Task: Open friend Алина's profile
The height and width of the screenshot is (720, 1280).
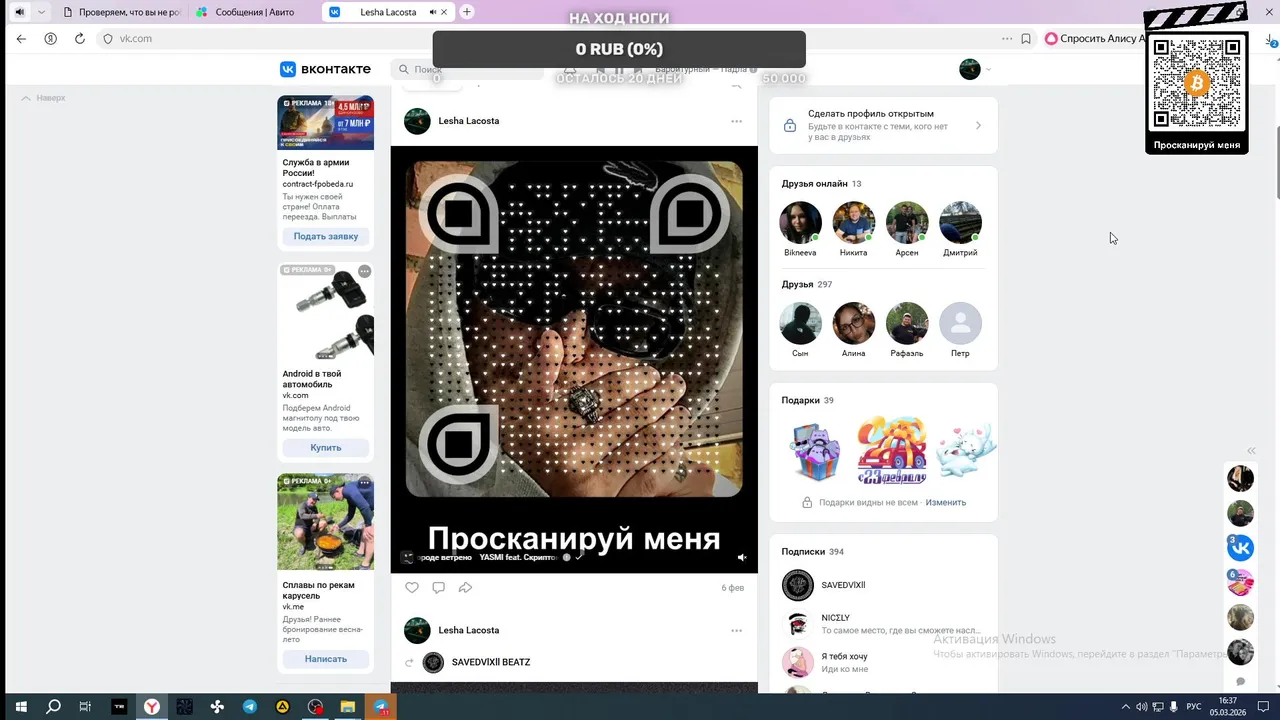Action: [x=853, y=323]
